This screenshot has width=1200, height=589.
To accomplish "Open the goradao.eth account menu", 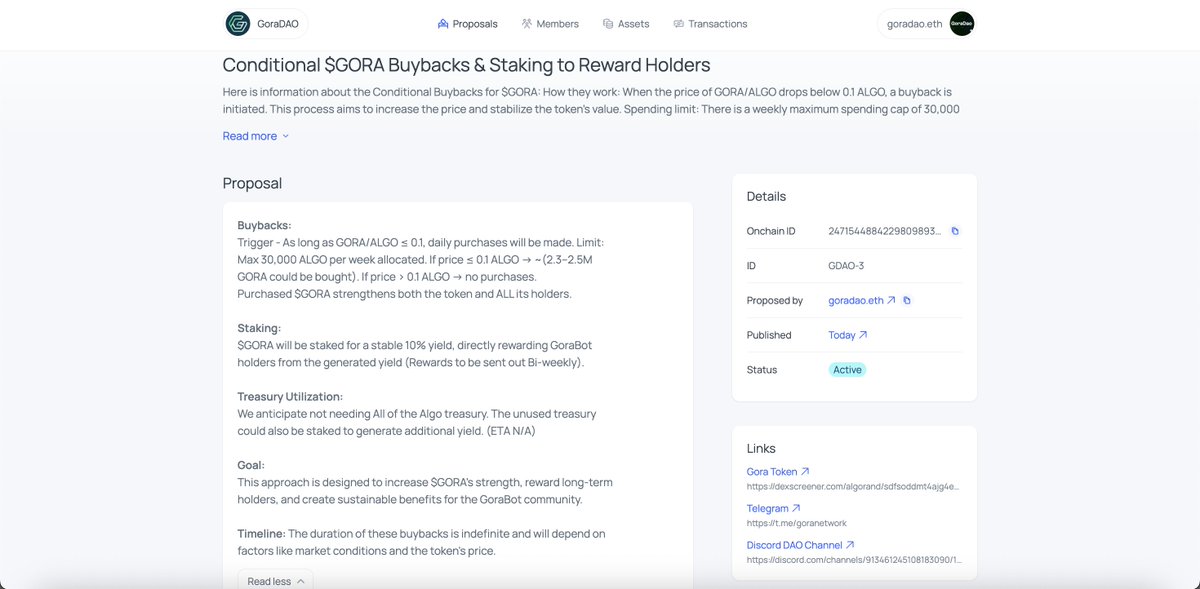I will (926, 23).
